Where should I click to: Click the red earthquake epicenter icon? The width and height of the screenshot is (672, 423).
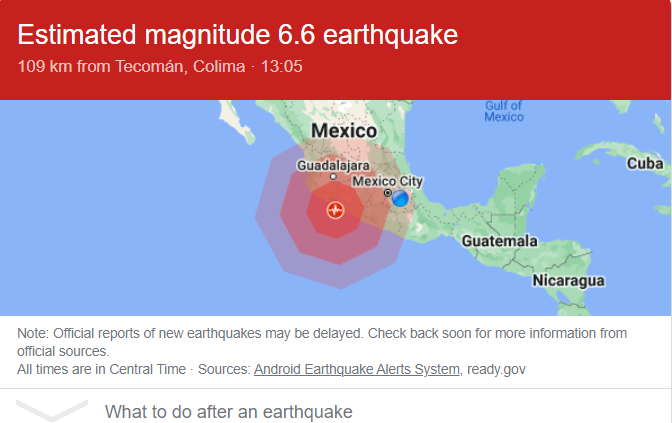335,210
